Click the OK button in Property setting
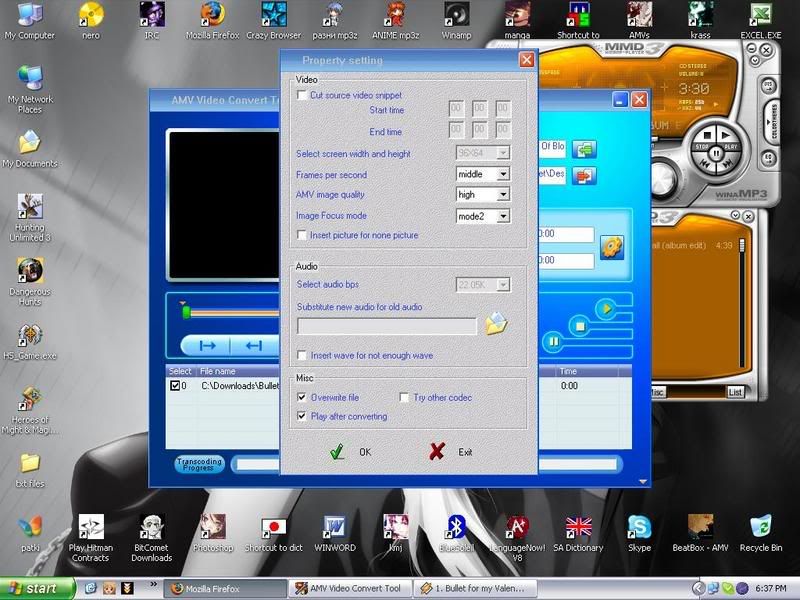Screen dimensions: 800x600 pyautogui.click(x=352, y=452)
